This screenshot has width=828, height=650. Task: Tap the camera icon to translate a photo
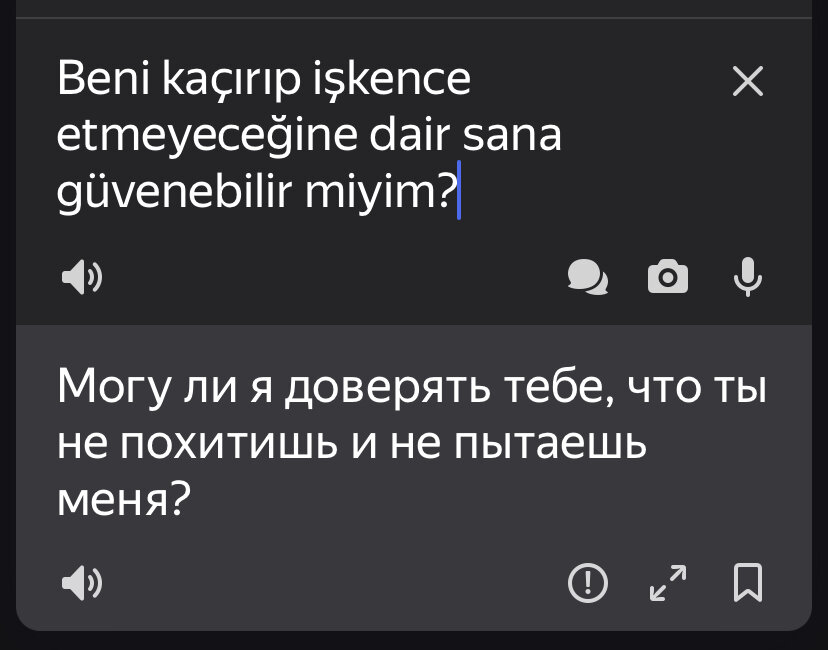tap(668, 277)
